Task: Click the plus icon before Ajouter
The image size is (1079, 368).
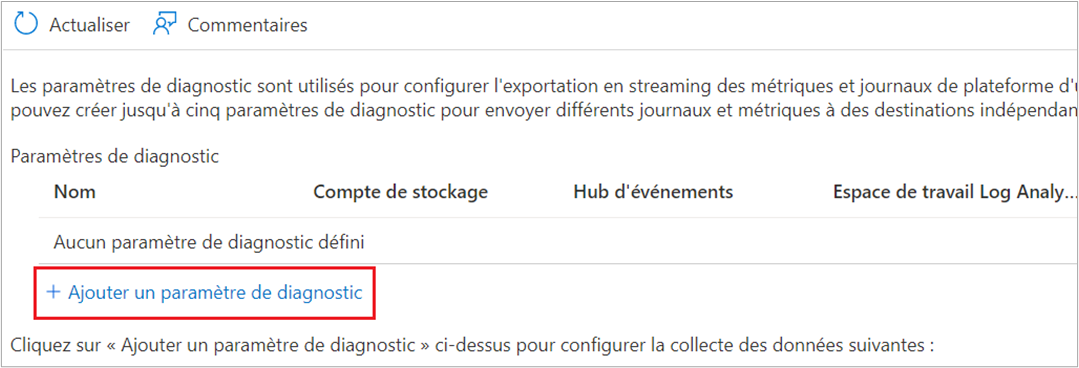Action: [x=53, y=292]
